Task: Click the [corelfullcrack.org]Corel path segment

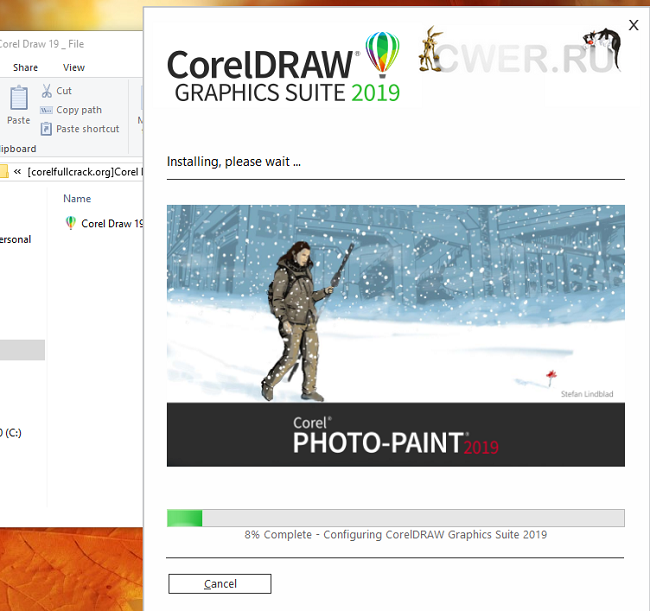Action: (85, 172)
